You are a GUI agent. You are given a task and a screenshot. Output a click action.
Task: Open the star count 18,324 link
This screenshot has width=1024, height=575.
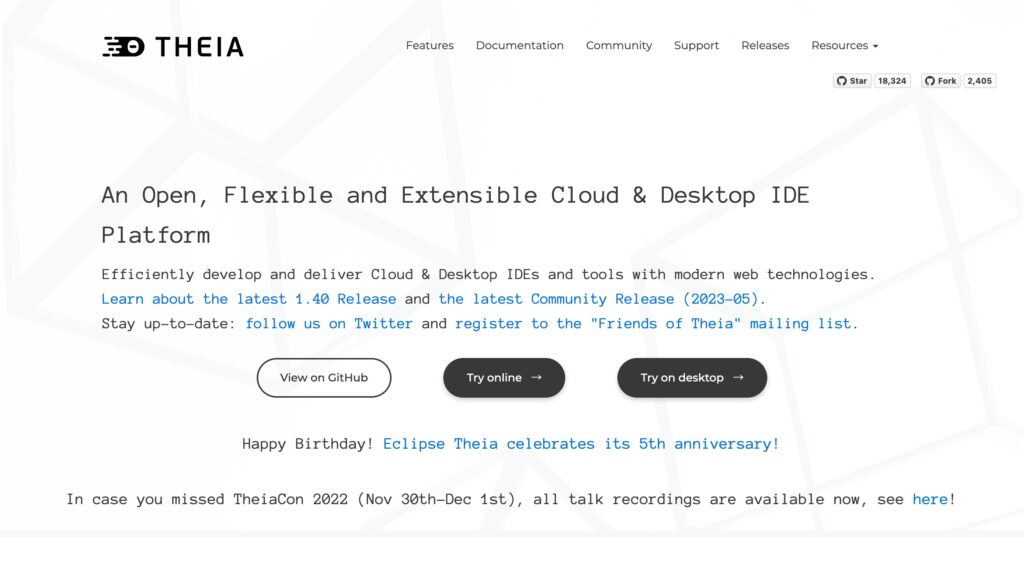coord(892,81)
